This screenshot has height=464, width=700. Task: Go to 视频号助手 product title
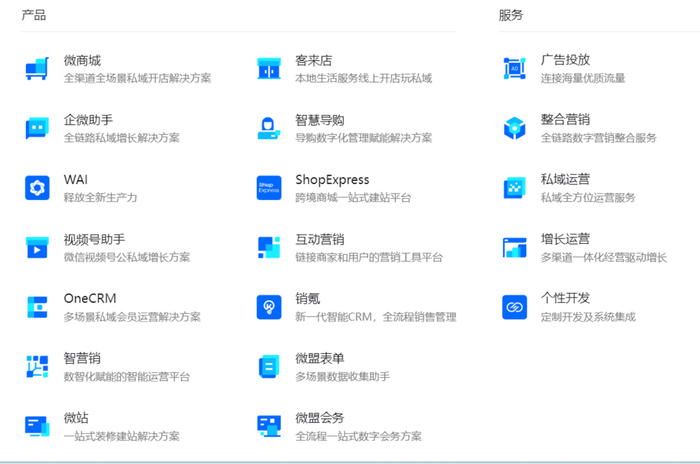click(x=94, y=239)
